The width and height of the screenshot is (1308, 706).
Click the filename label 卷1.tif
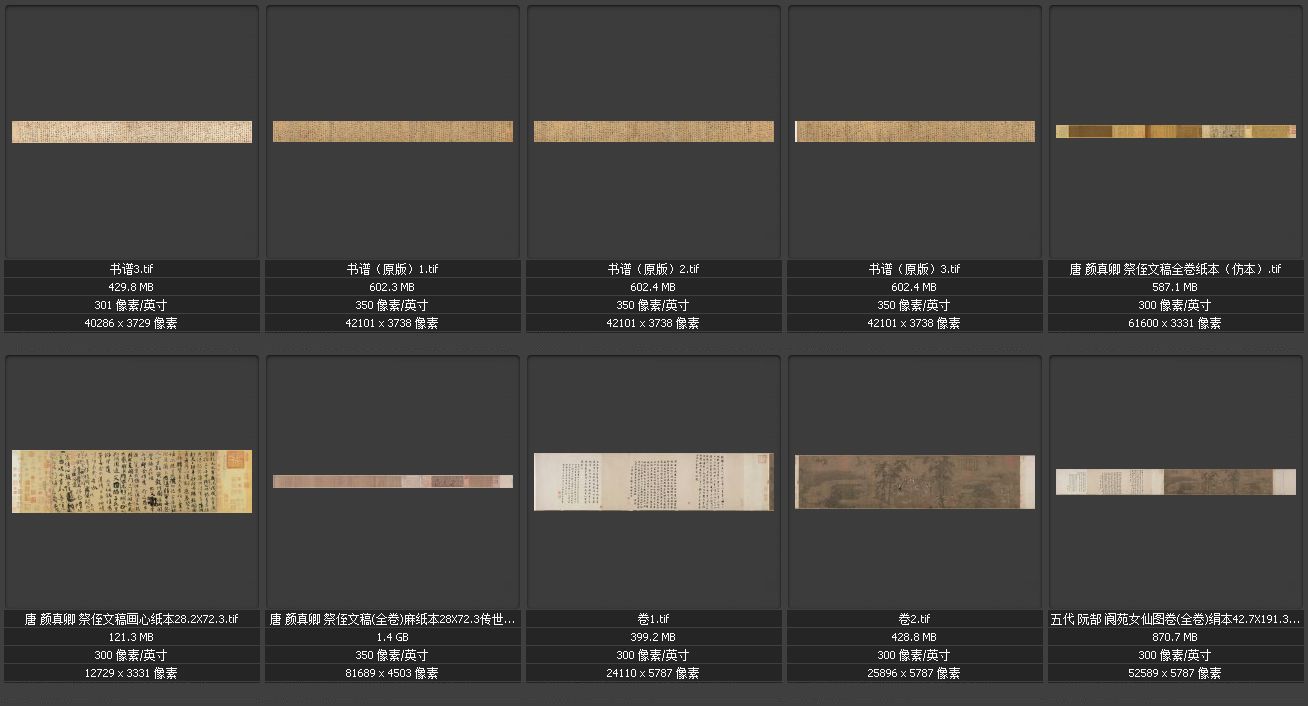pos(654,619)
